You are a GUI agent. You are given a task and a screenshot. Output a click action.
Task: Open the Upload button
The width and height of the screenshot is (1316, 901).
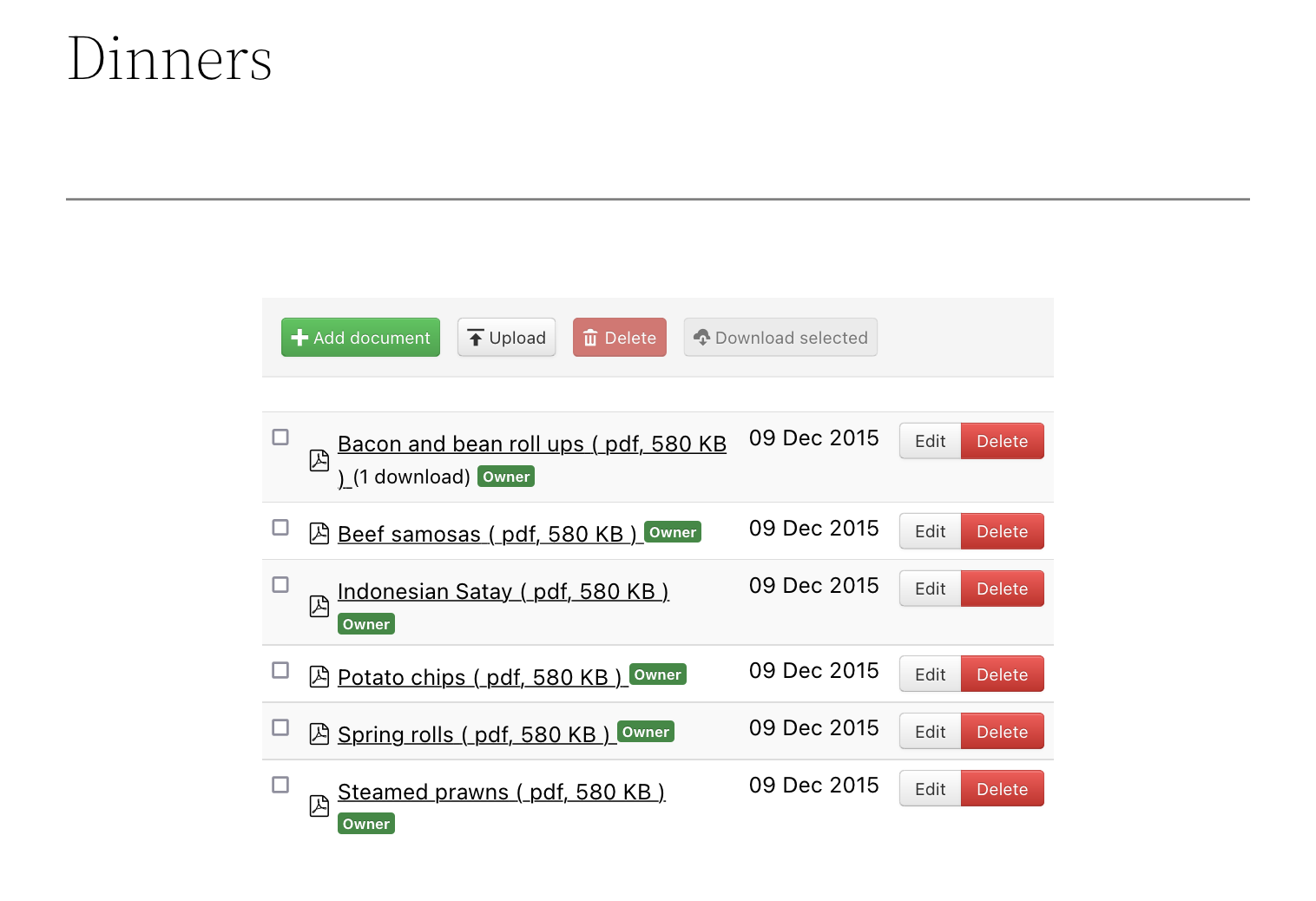click(506, 337)
